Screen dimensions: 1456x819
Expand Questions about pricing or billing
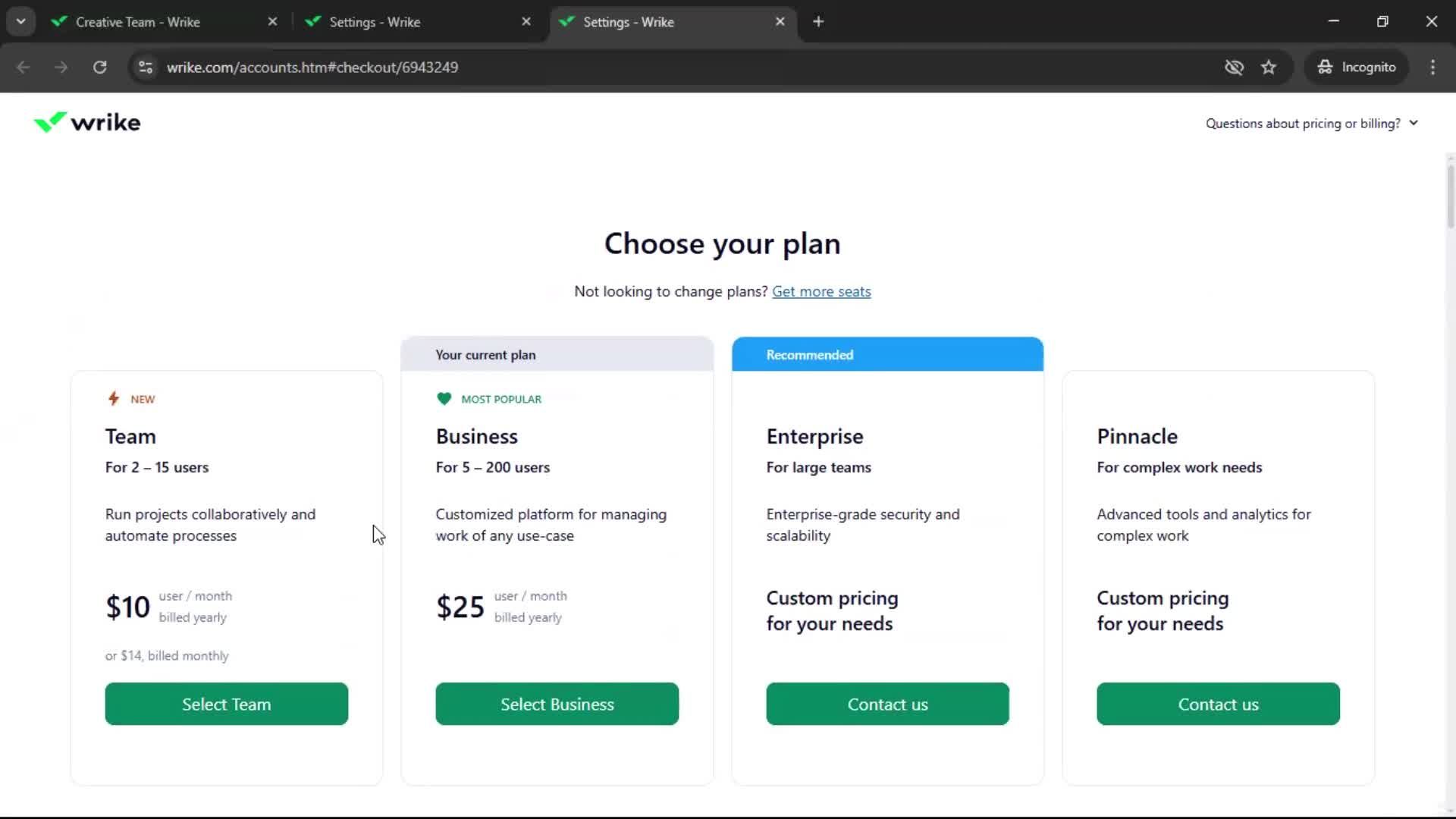pos(1312,124)
